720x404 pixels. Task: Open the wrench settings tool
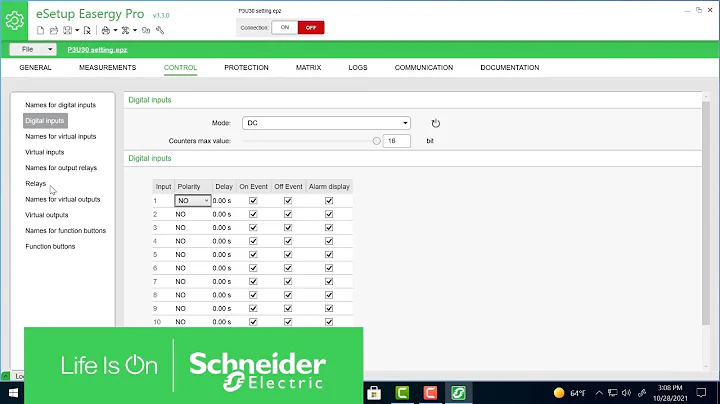(160, 30)
